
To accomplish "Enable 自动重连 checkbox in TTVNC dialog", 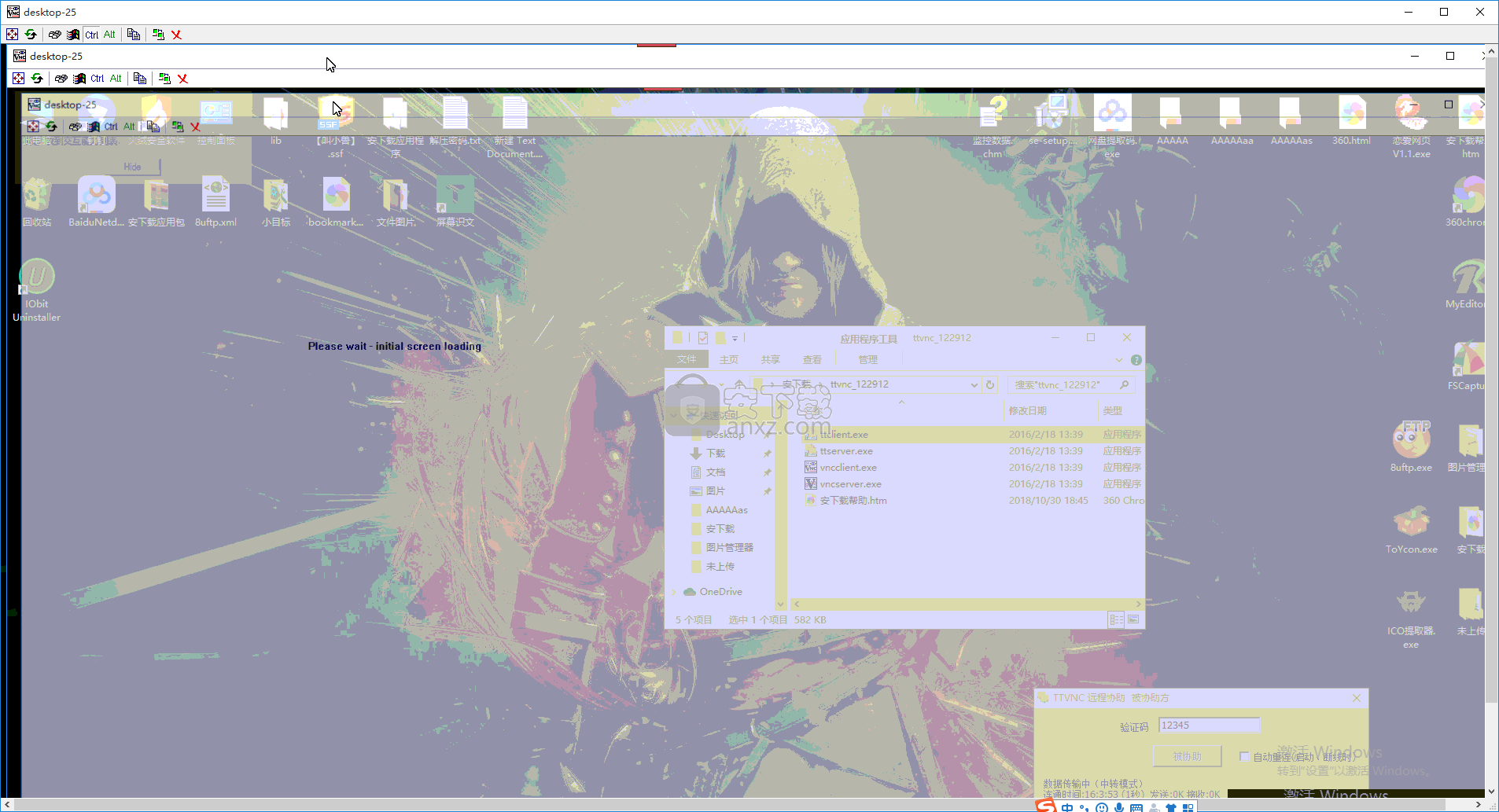I will (x=1244, y=756).
